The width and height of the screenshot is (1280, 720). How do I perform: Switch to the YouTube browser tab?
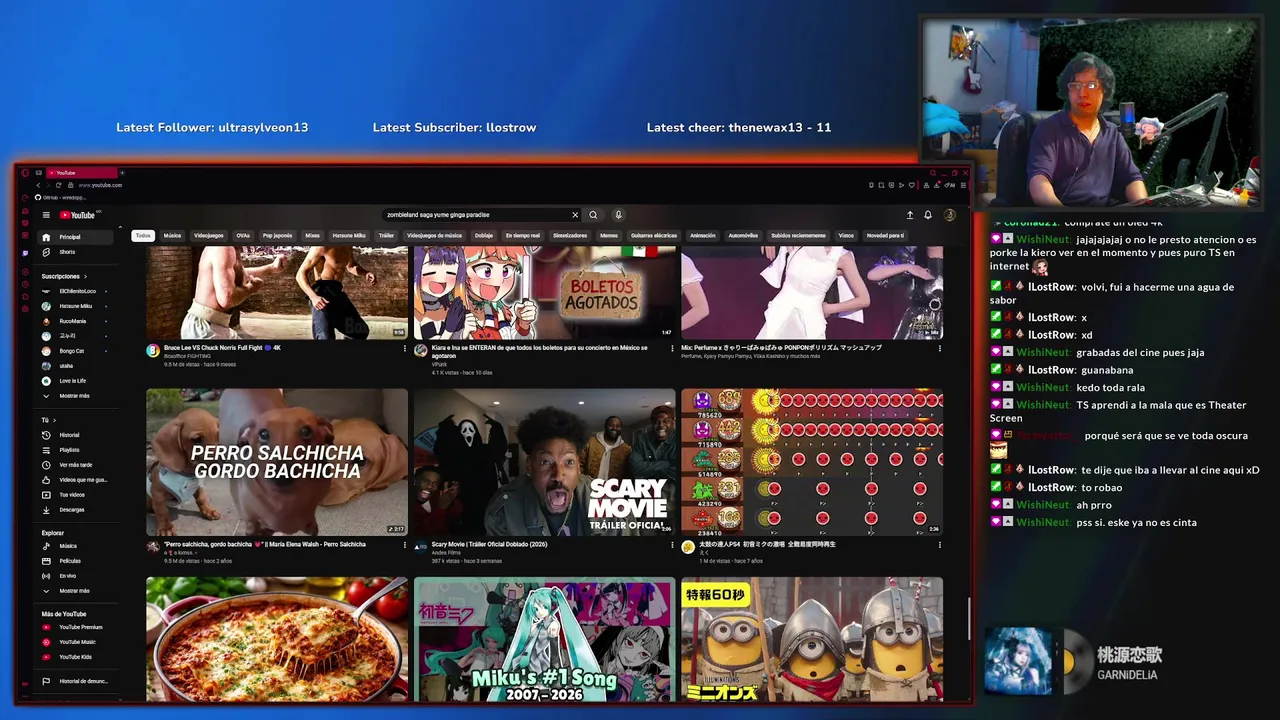[80, 173]
